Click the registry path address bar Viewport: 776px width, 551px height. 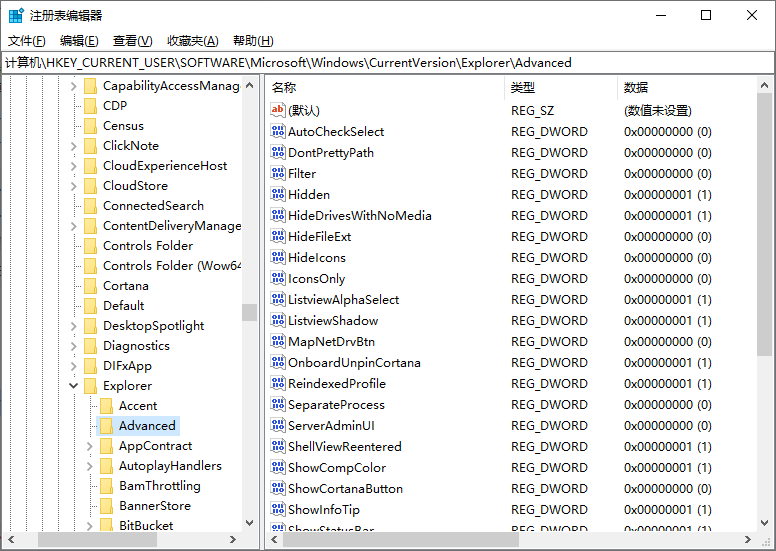point(388,63)
